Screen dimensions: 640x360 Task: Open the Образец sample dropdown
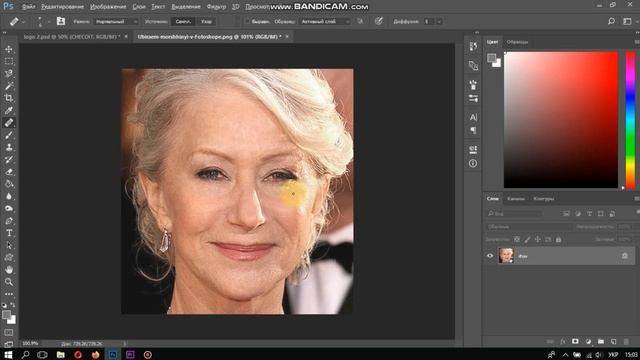point(325,22)
